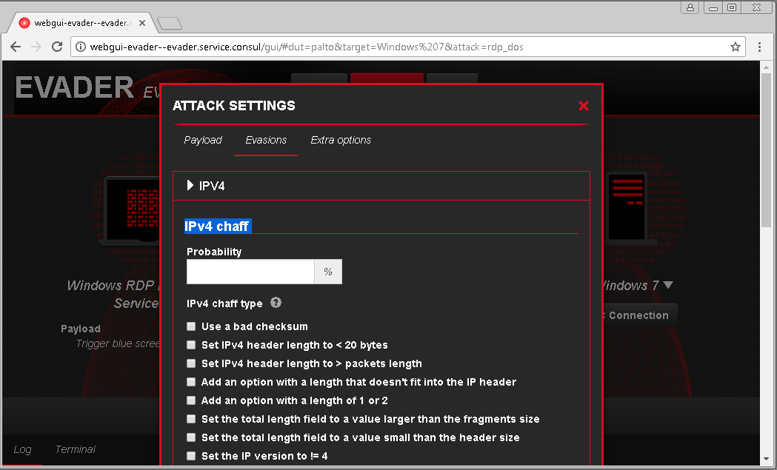The width and height of the screenshot is (777, 470).
Task: Open the Windows 7 target dropdown
Action: pos(668,285)
